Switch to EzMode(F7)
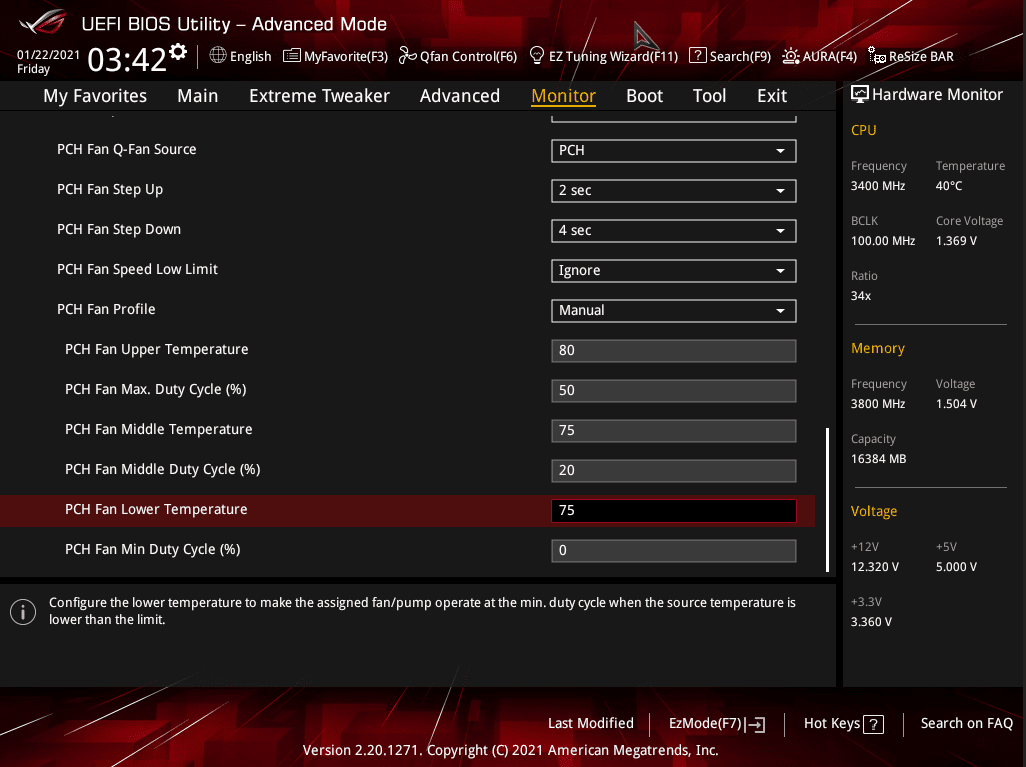This screenshot has height=767, width=1026. coord(716,724)
